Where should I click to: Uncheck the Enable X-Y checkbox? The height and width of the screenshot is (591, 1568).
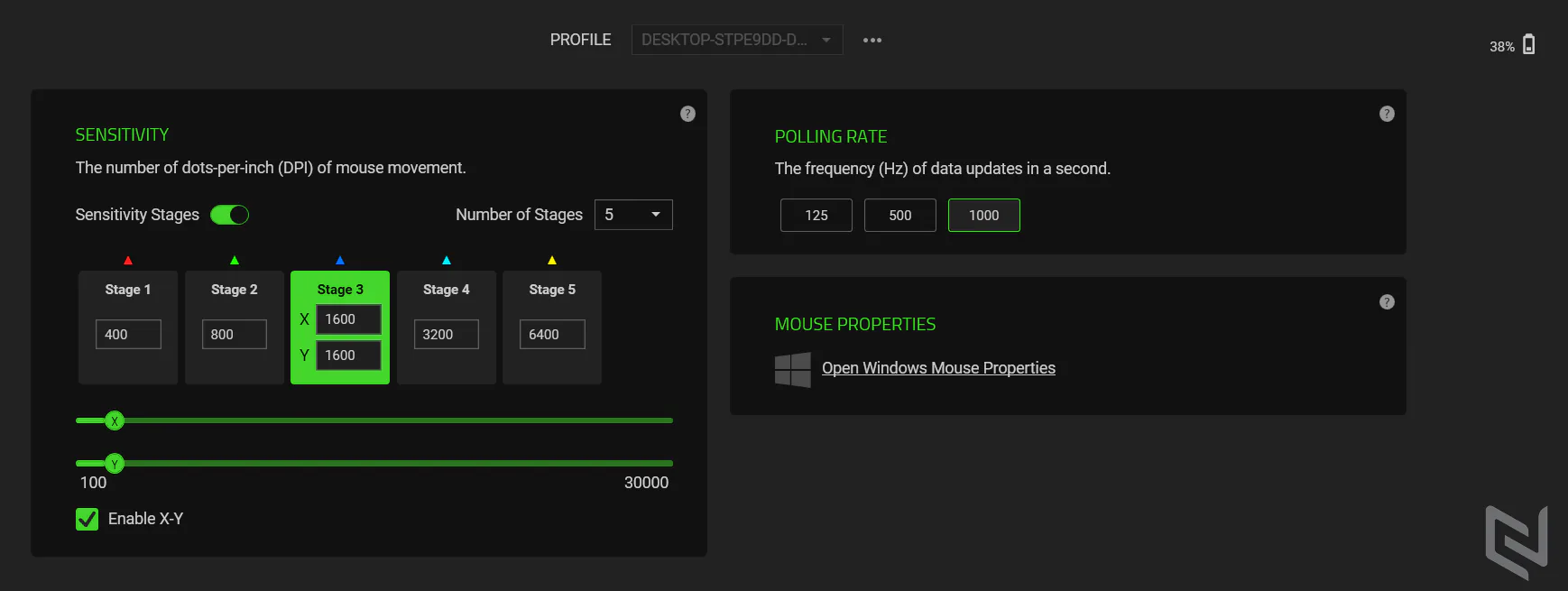pyautogui.click(x=87, y=519)
